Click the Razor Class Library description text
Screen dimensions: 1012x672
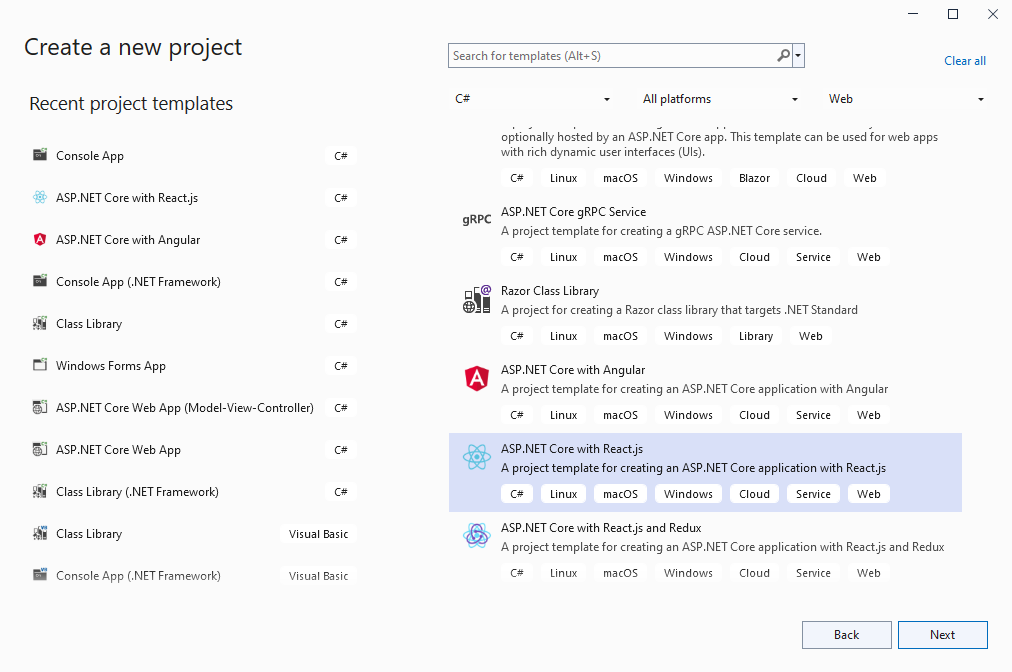point(679,310)
